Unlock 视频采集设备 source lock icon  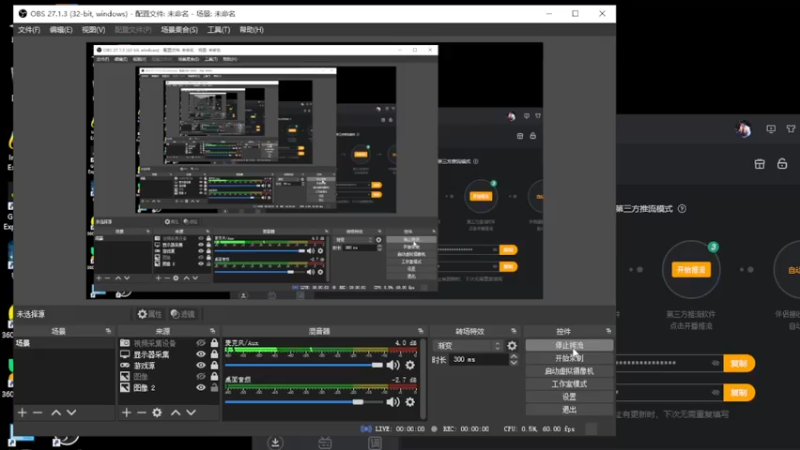(214, 343)
